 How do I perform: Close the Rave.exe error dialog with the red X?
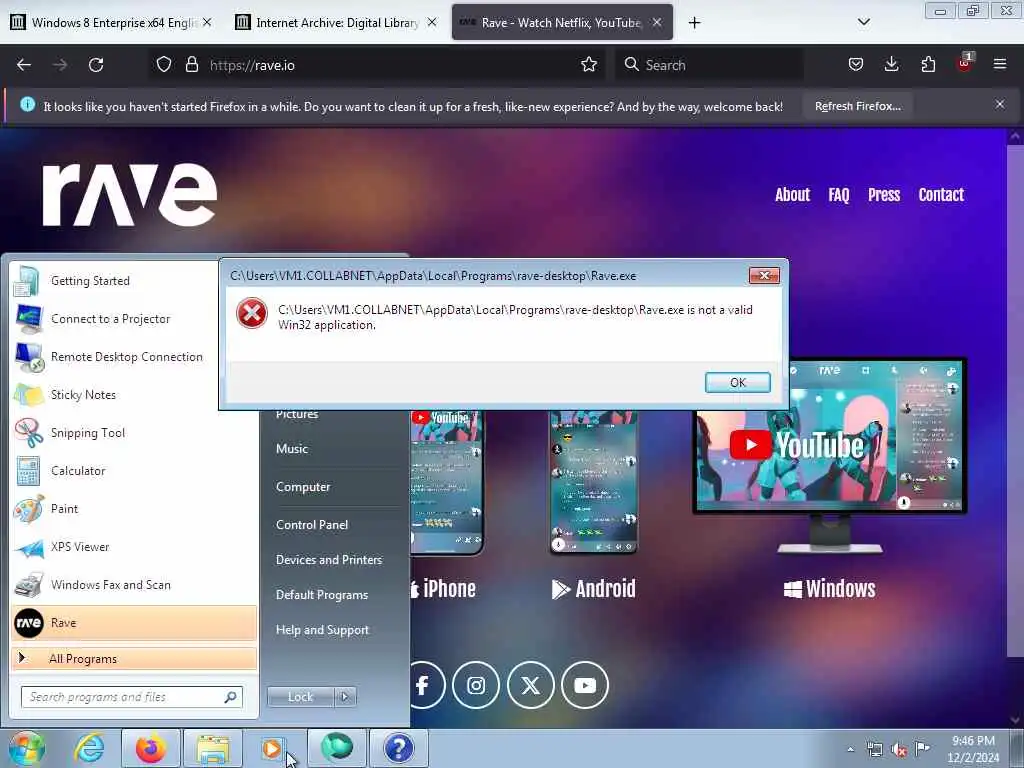[x=764, y=276]
